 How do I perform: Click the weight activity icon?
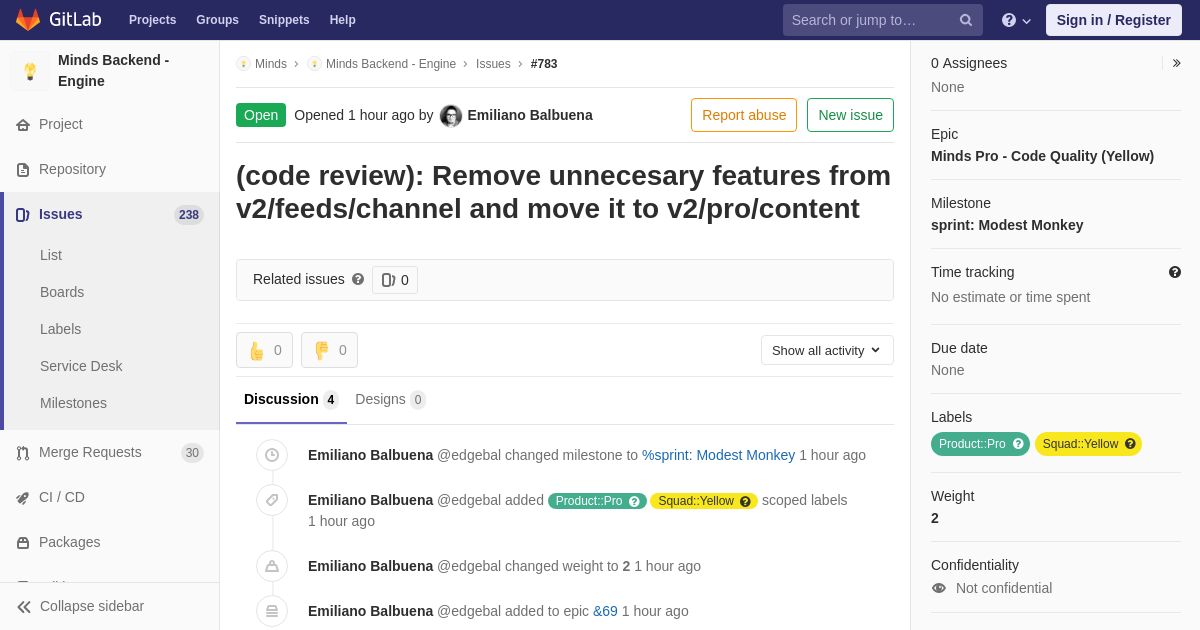(x=272, y=566)
